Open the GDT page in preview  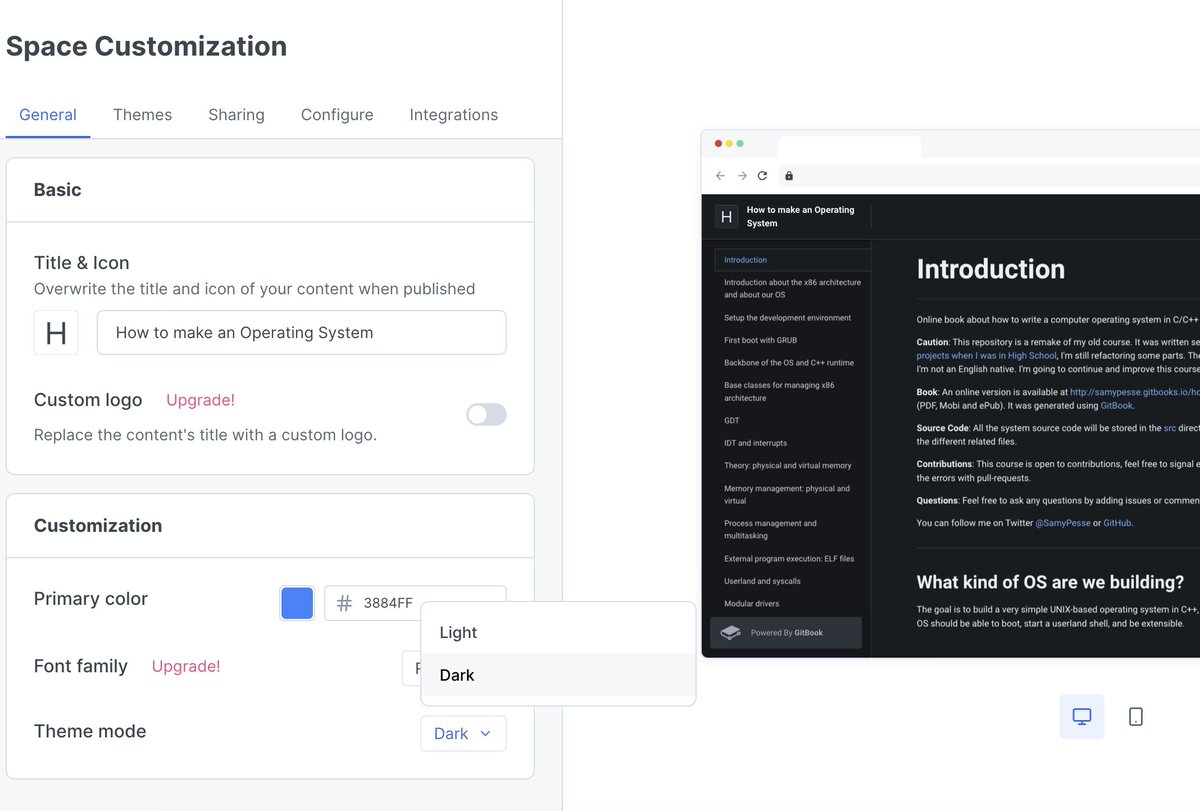[x=732, y=421]
